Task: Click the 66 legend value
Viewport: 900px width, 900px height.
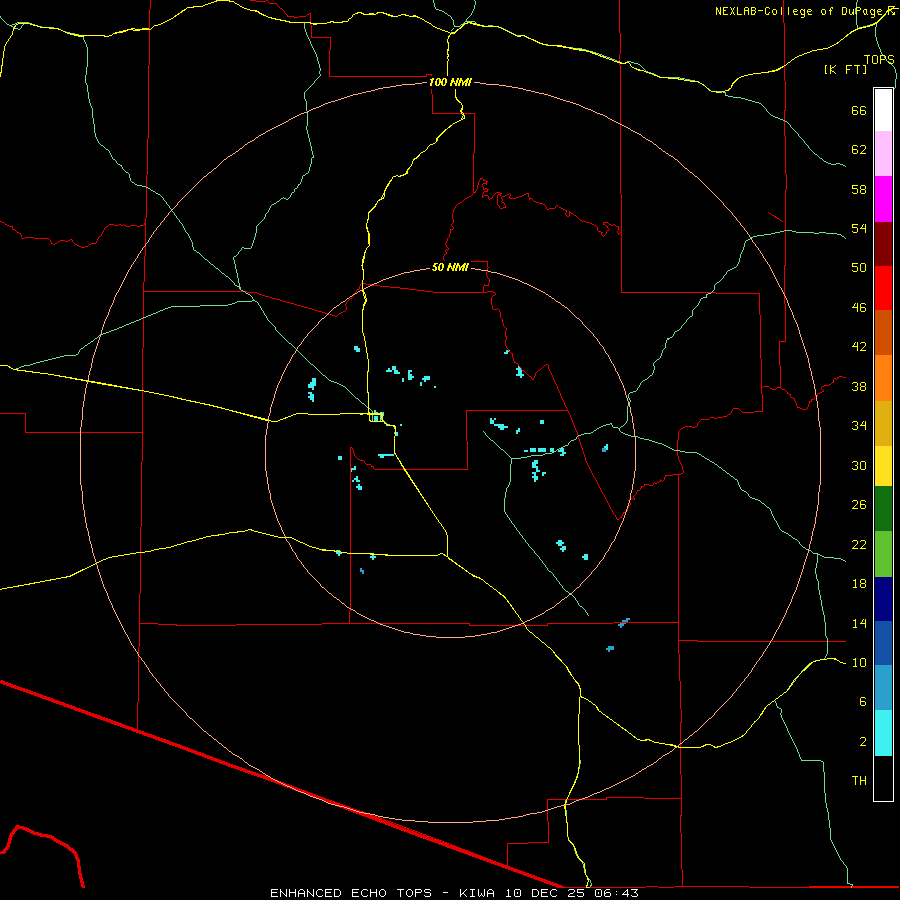Action: [x=859, y=110]
